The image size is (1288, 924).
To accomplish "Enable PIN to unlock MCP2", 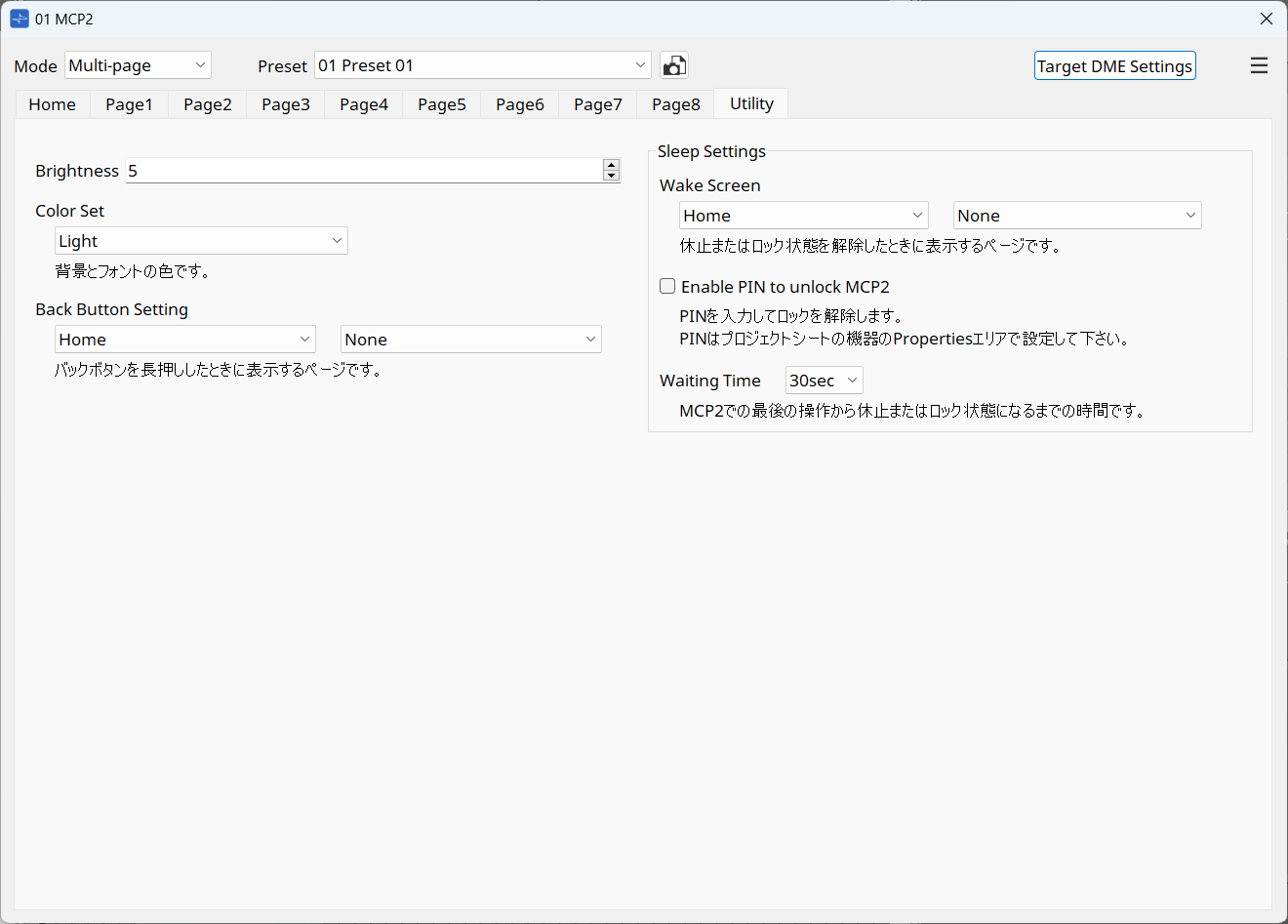I will 667,286.
